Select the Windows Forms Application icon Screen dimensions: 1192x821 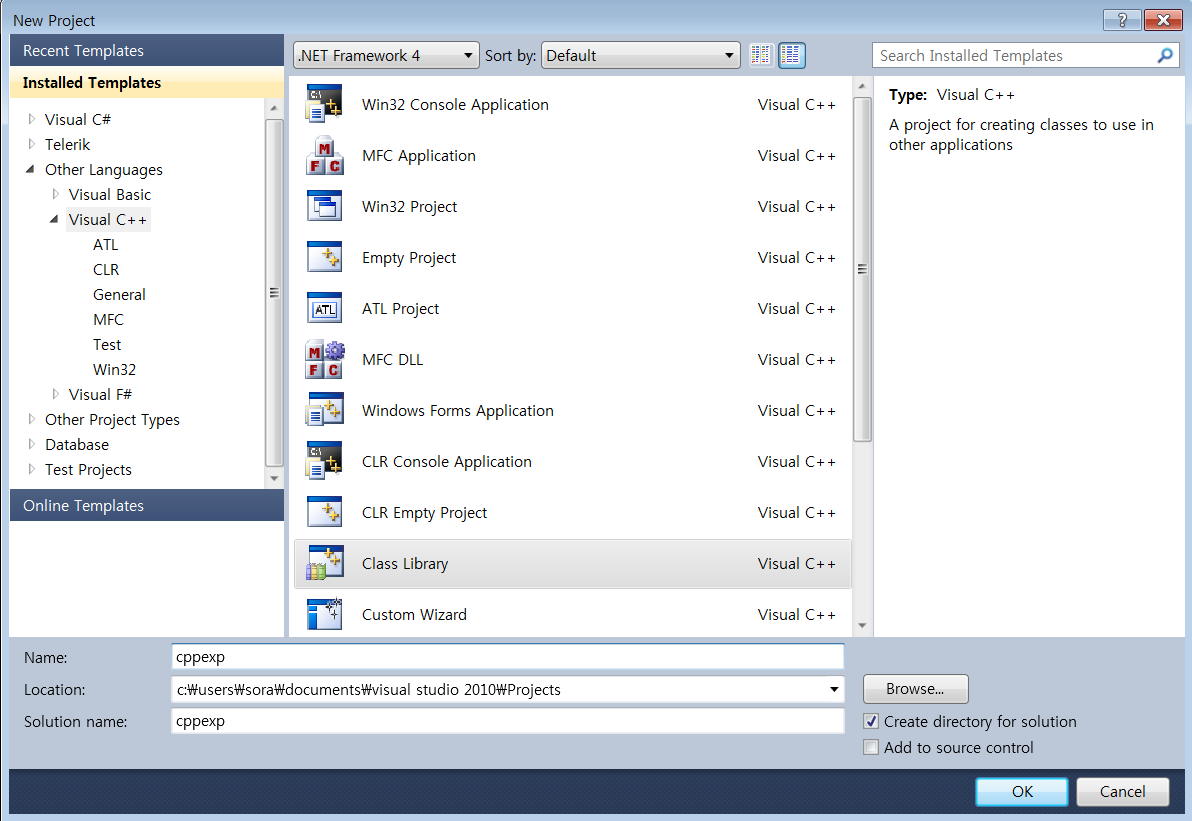coord(324,410)
